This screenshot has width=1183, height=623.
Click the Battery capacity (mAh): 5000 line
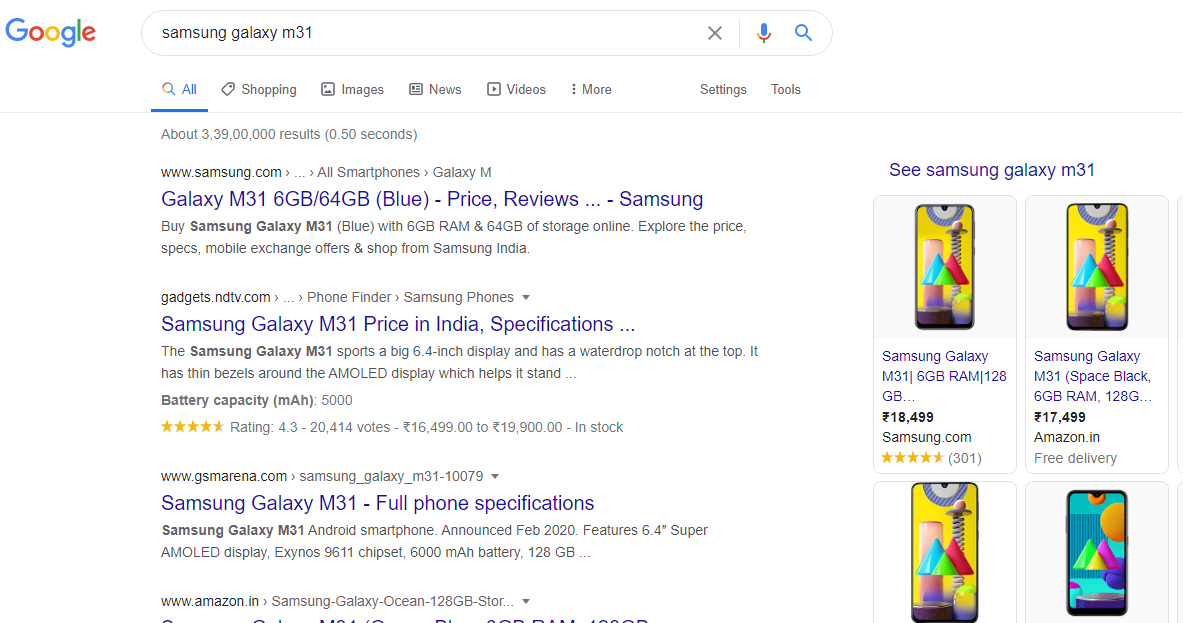point(257,400)
